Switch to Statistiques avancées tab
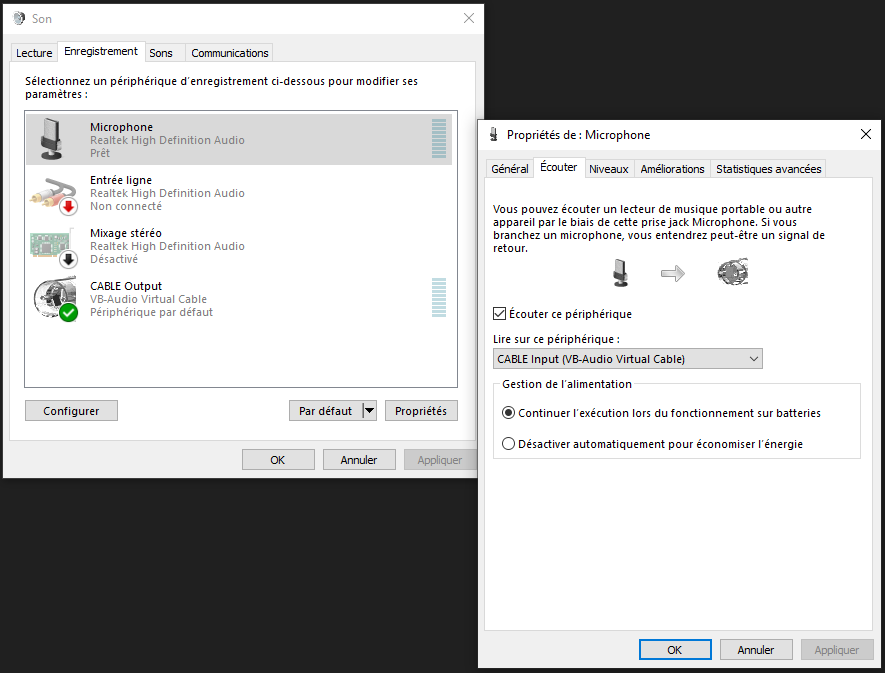This screenshot has width=885, height=673. click(768, 168)
